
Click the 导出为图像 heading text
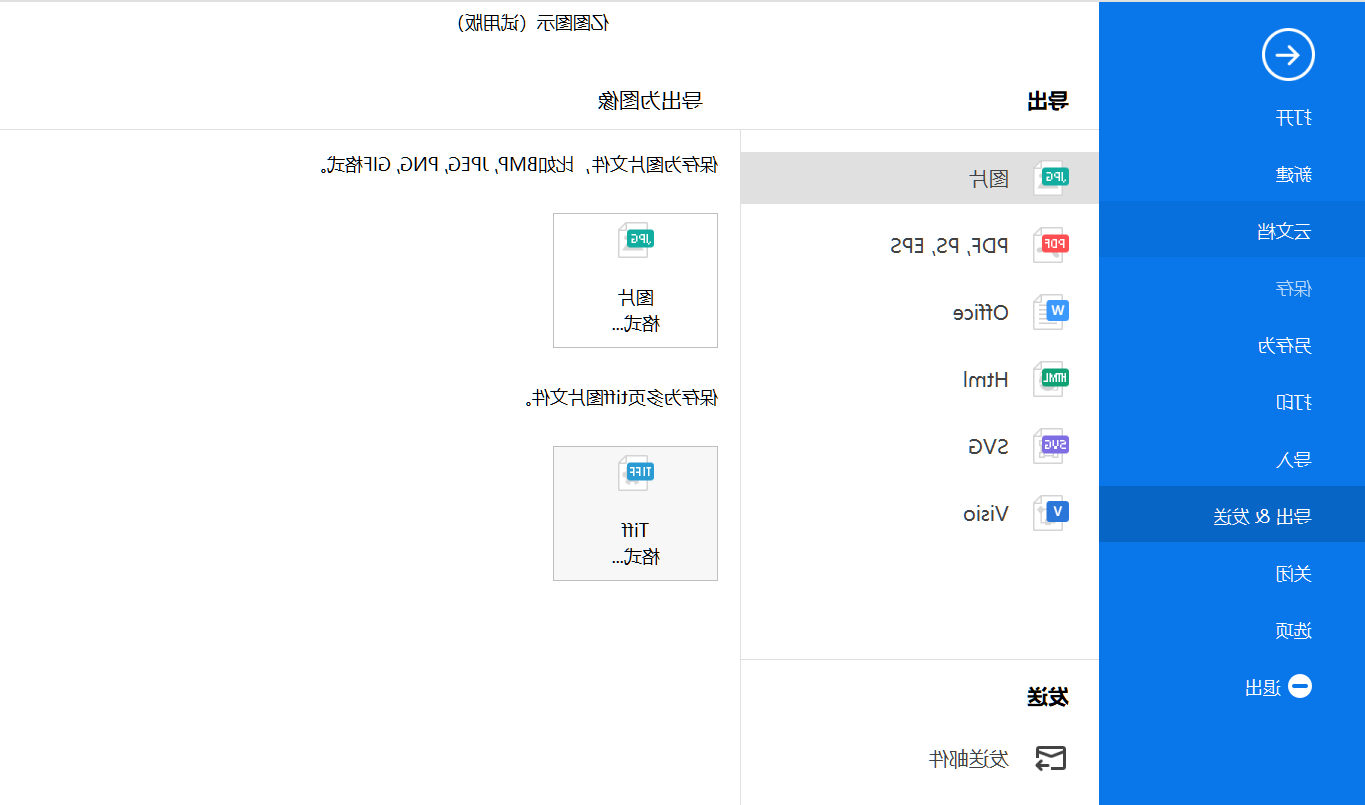tap(650, 100)
